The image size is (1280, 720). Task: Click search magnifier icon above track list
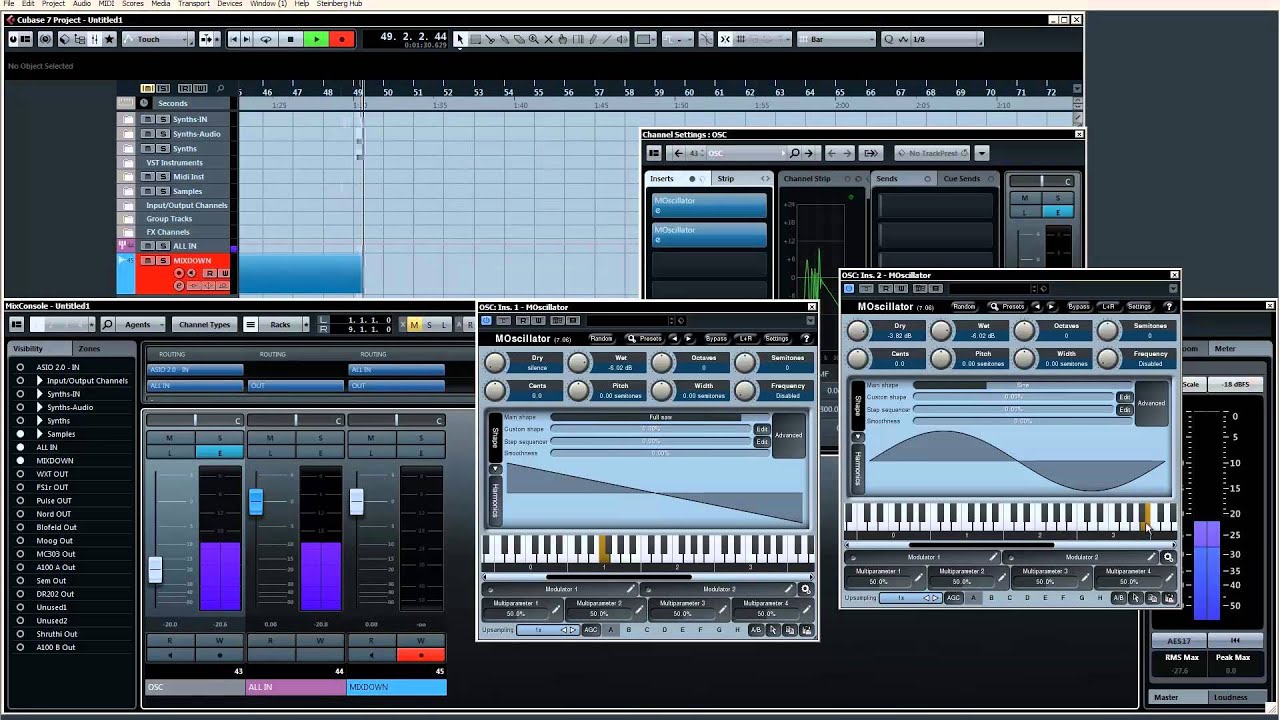221,88
